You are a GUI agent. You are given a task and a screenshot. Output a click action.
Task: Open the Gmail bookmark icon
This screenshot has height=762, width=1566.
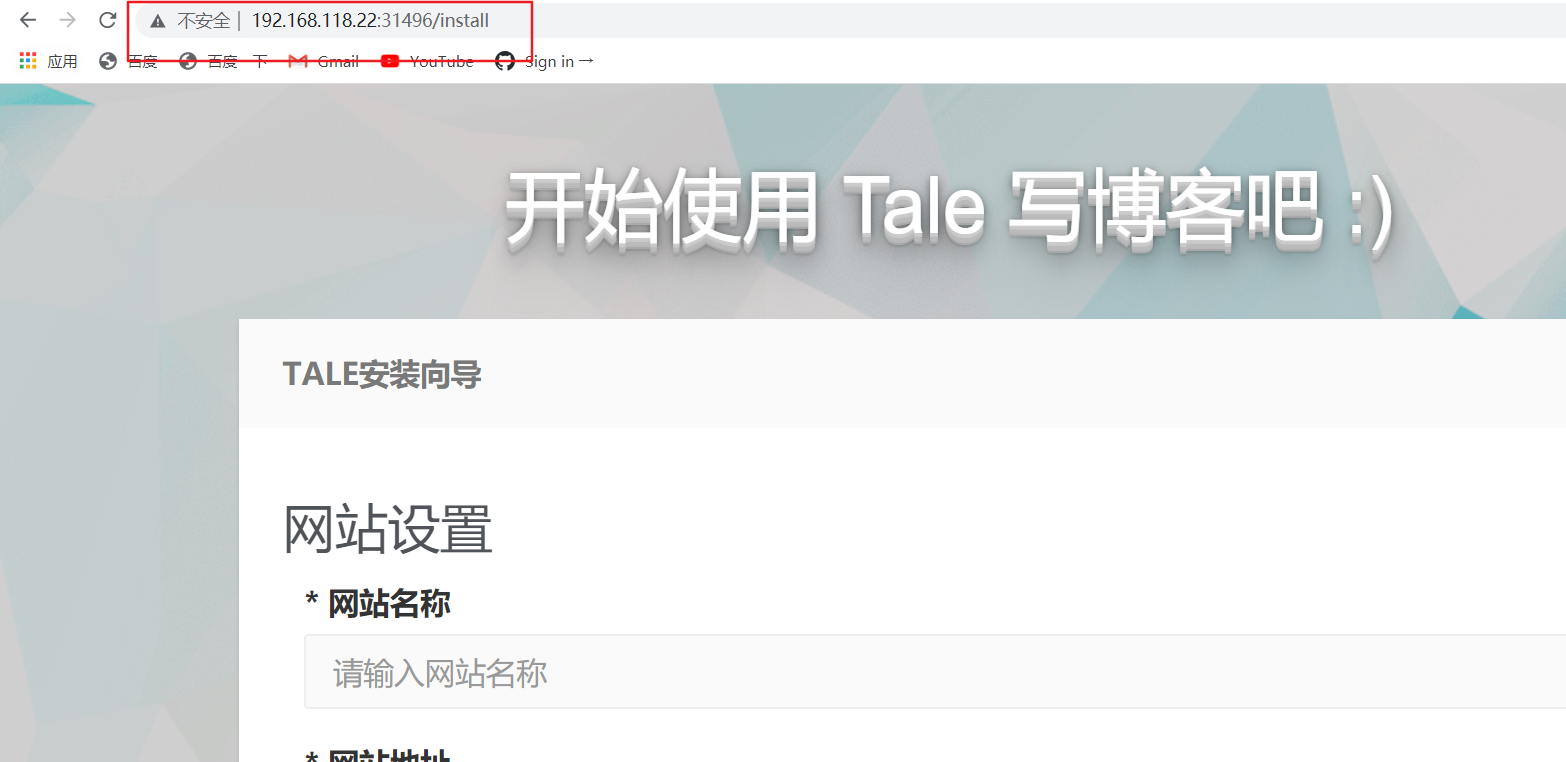(x=297, y=61)
